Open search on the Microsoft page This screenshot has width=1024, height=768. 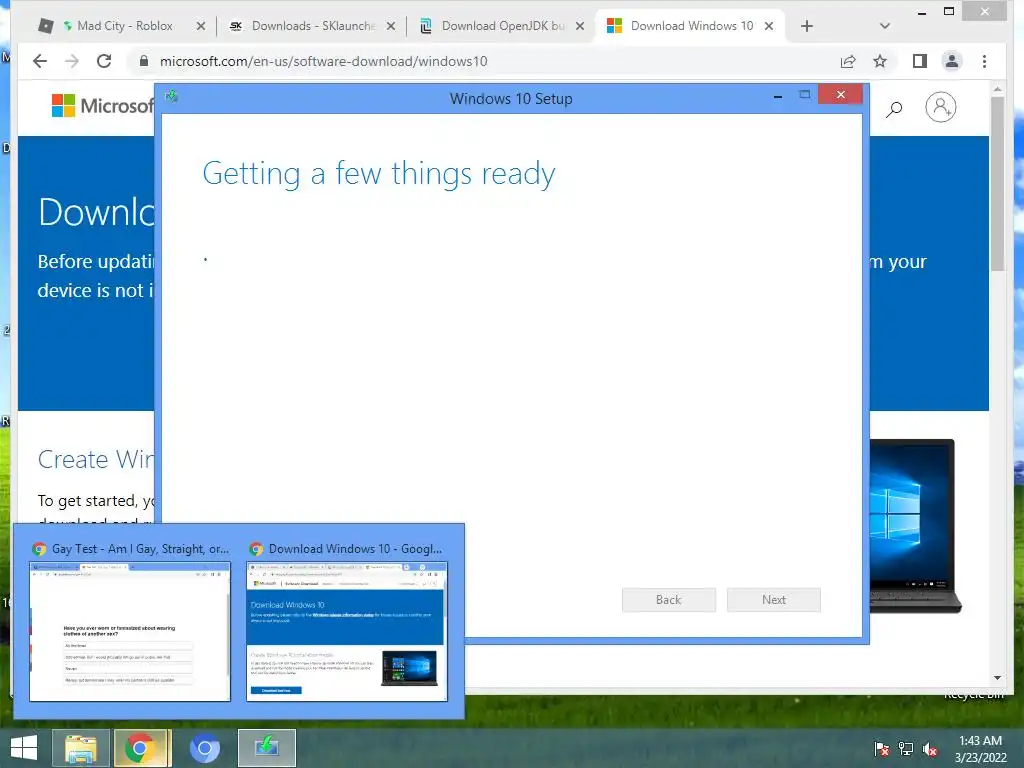894,108
